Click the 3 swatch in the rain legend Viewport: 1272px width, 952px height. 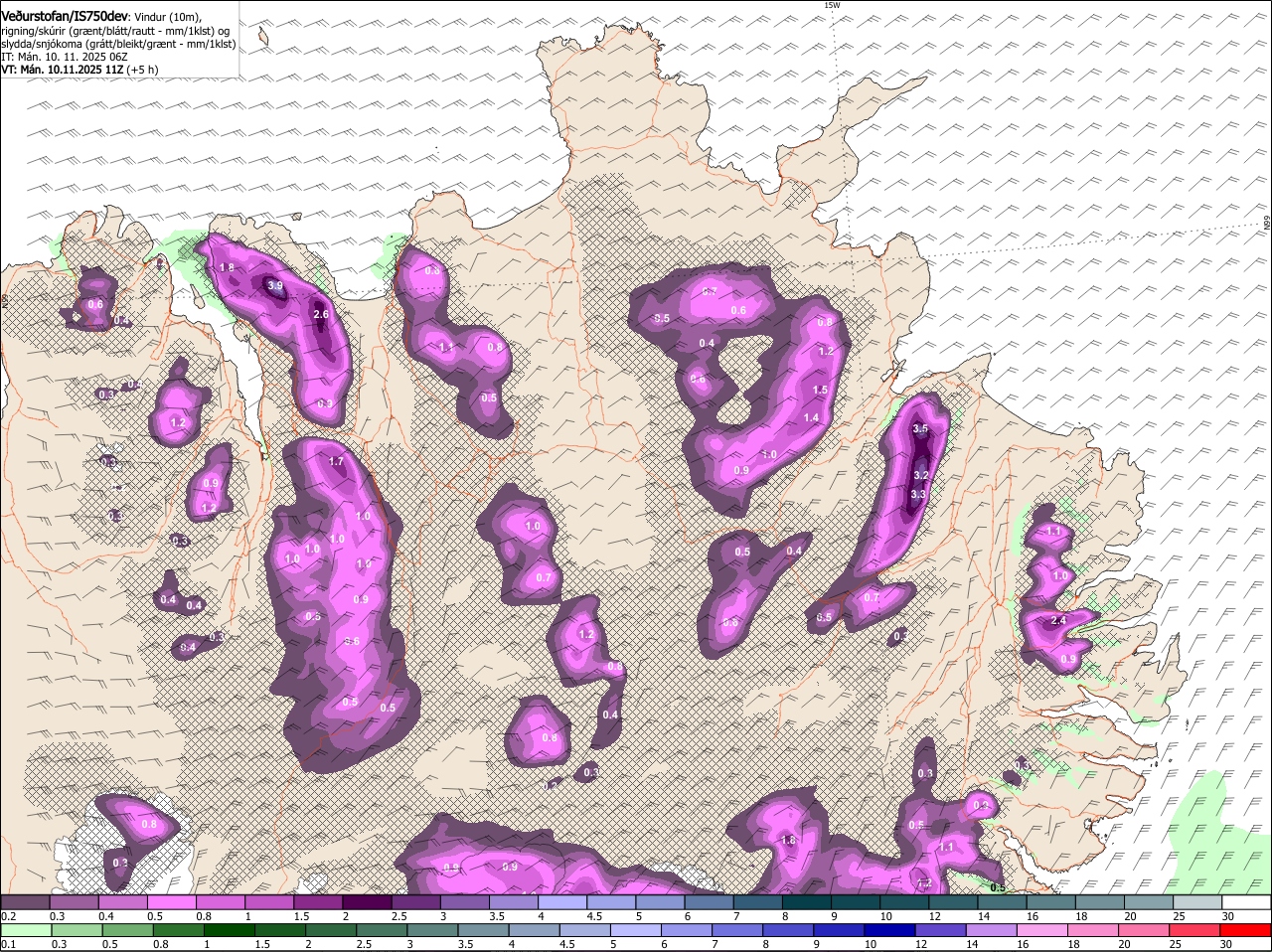pos(432,930)
